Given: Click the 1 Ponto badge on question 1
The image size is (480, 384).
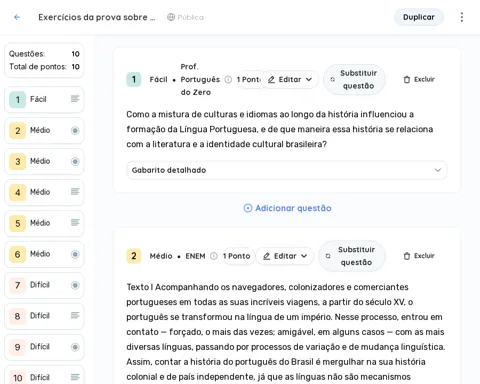Looking at the screenshot, I should tap(248, 79).
